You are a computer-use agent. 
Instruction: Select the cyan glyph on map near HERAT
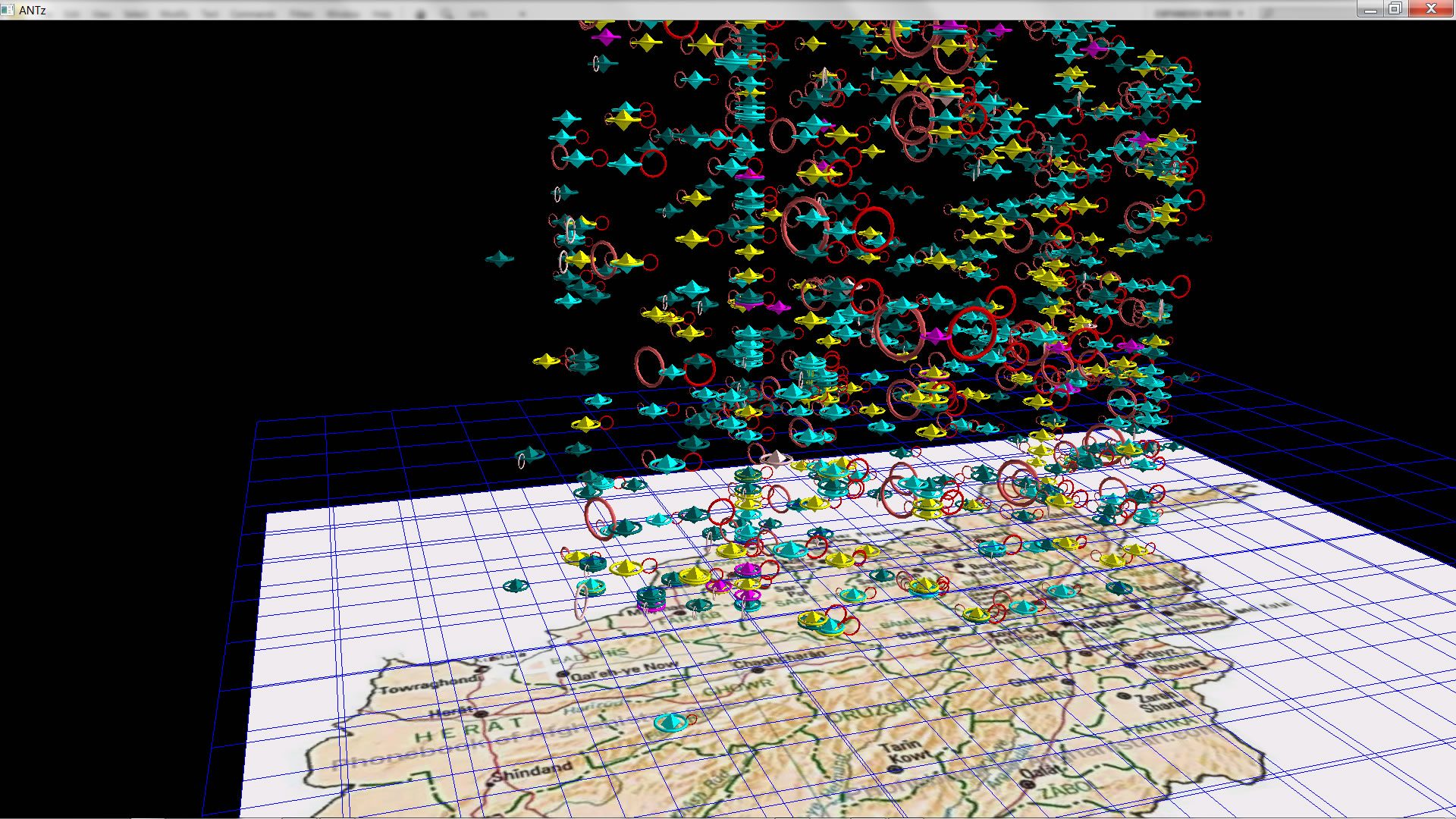670,722
